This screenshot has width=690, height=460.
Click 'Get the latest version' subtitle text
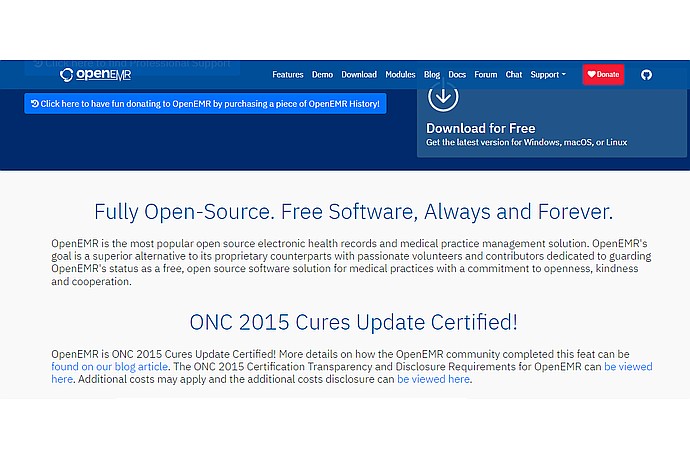click(x=526, y=142)
